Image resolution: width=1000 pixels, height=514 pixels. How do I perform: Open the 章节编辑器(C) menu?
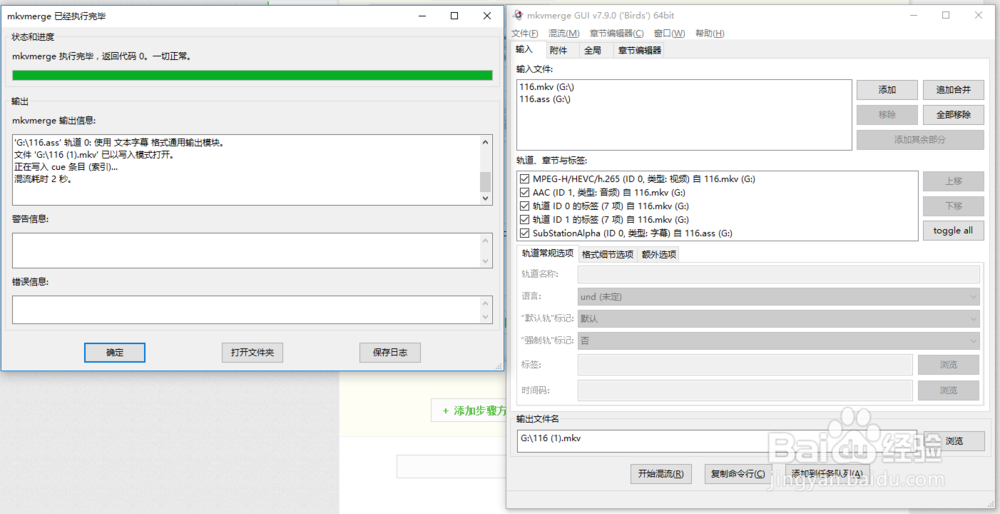617,33
